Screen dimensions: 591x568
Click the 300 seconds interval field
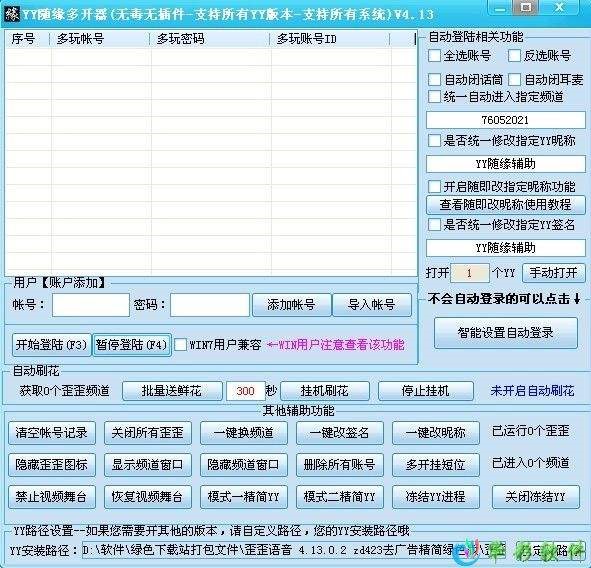pos(246,391)
